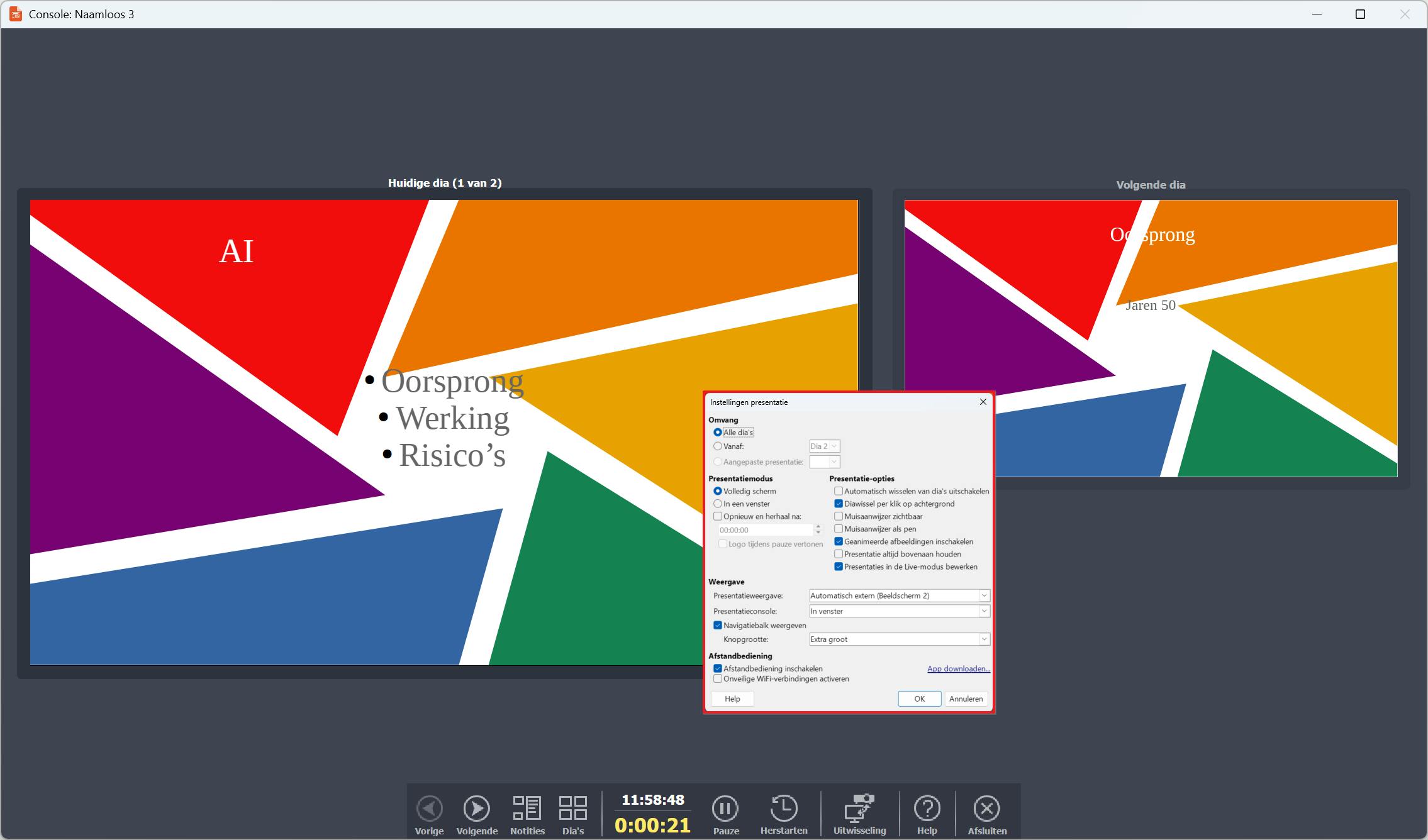Advance with the Volgende play icon
This screenshot has height=840, width=1428.
click(x=476, y=809)
